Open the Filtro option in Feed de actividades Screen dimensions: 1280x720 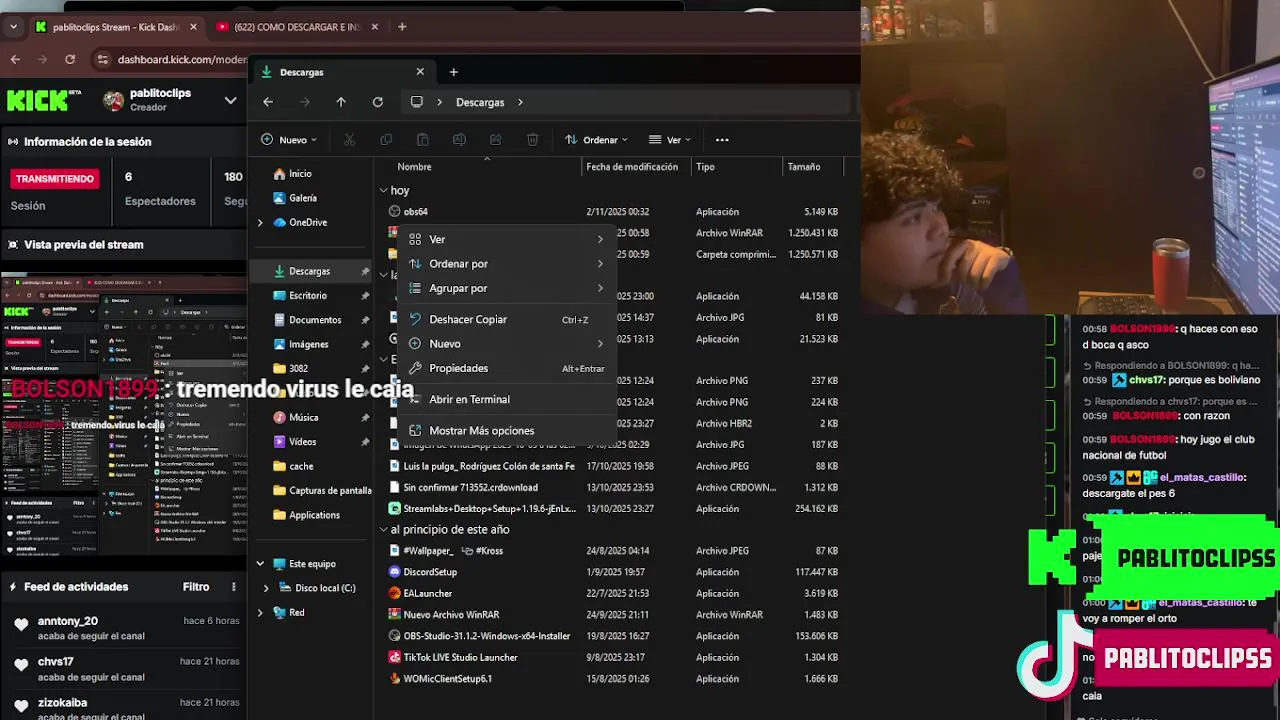pyautogui.click(x=196, y=587)
